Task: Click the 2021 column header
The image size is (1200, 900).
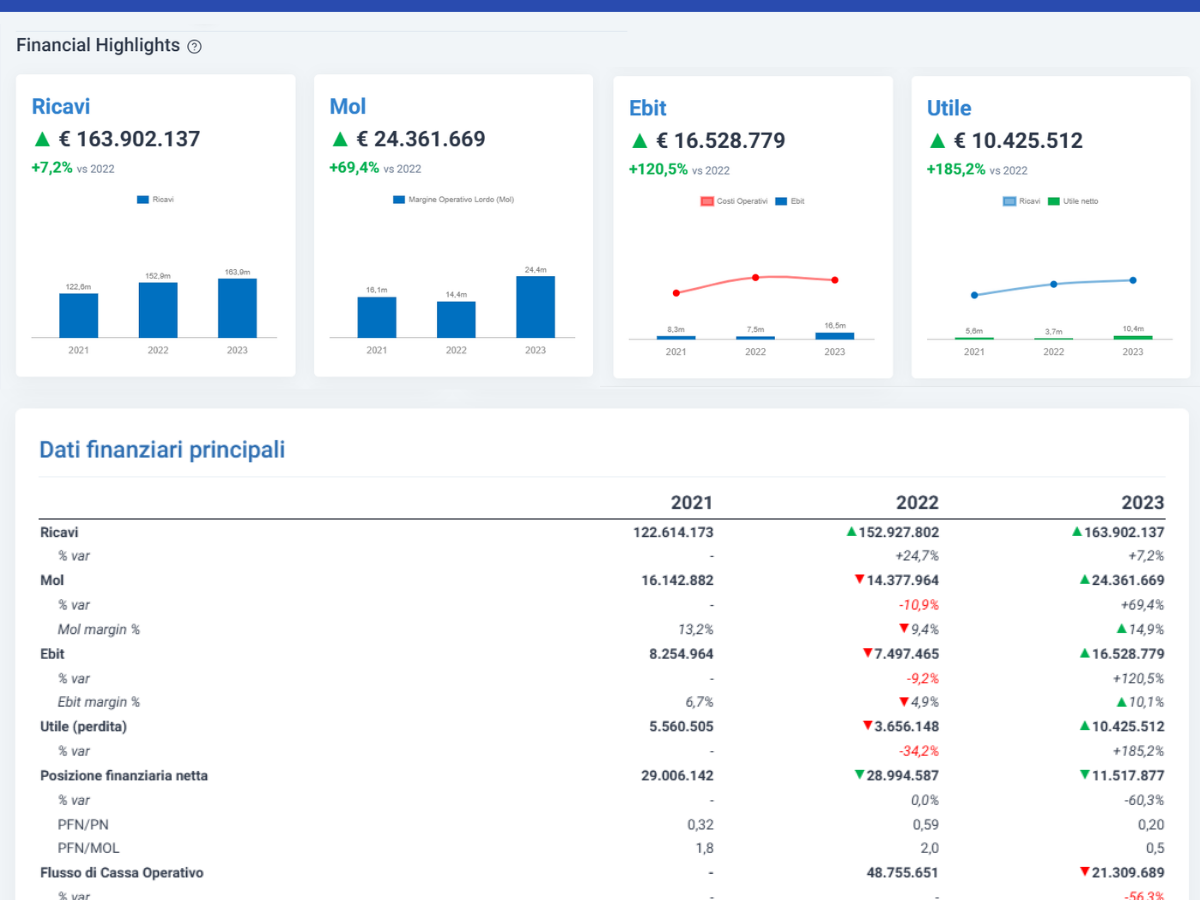Action: coord(692,503)
